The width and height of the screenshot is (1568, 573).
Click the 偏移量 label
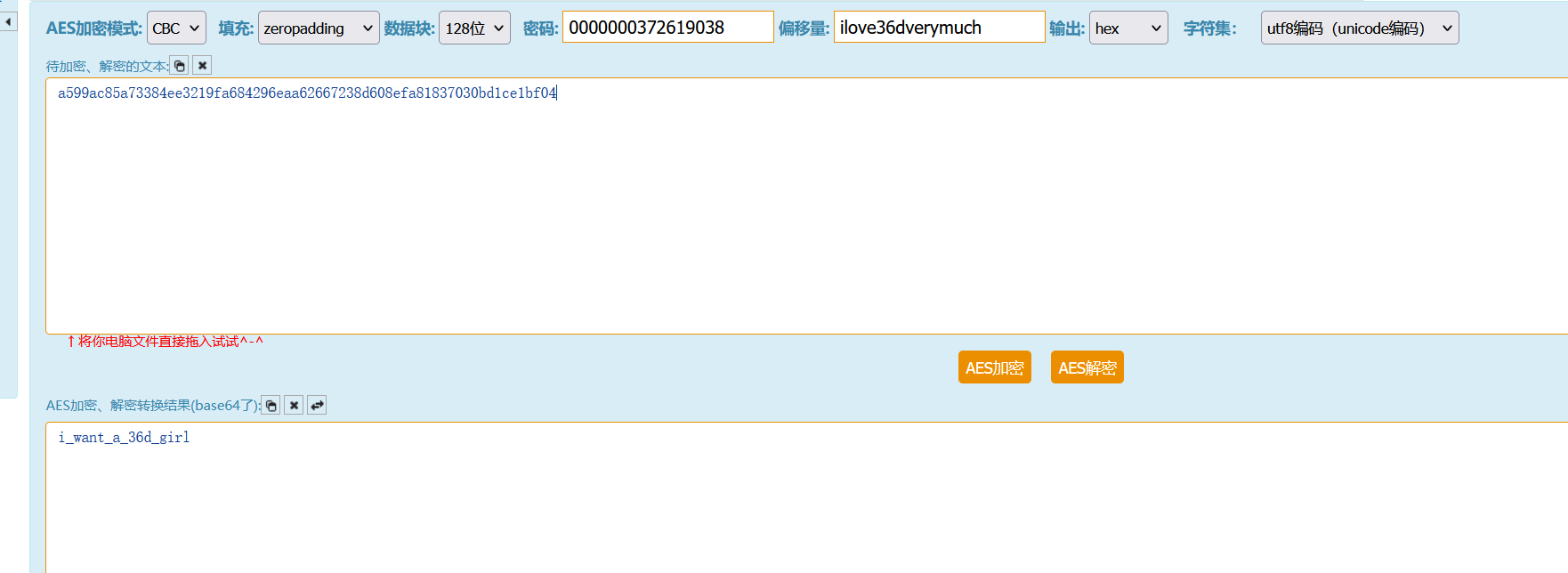804,28
